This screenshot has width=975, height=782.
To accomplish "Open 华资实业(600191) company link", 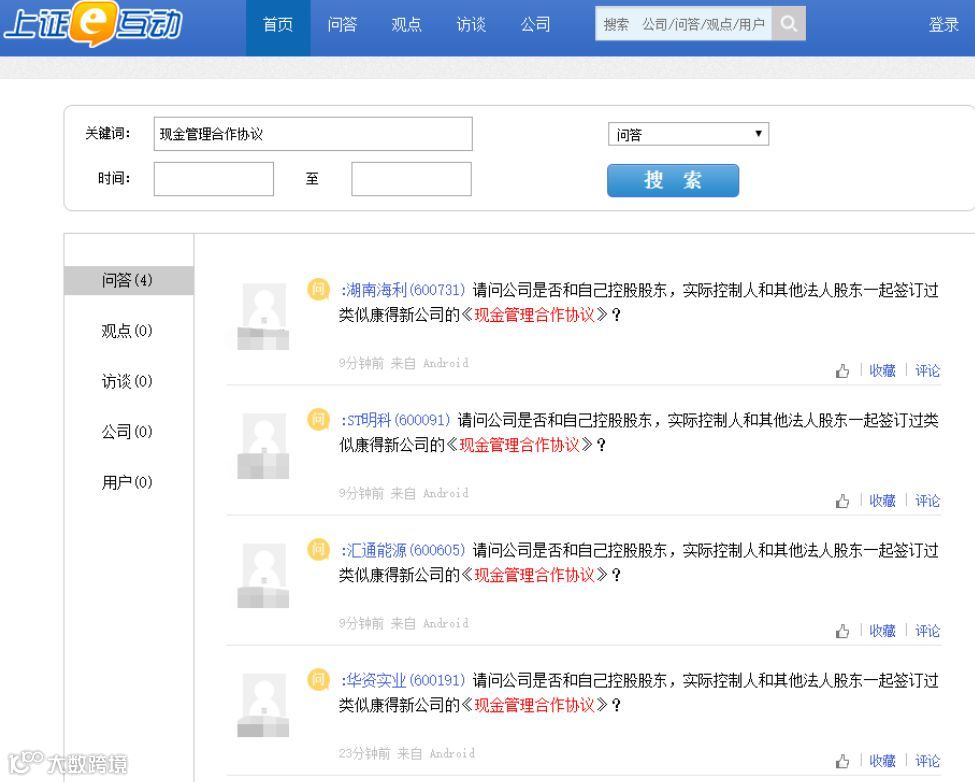I will (403, 680).
